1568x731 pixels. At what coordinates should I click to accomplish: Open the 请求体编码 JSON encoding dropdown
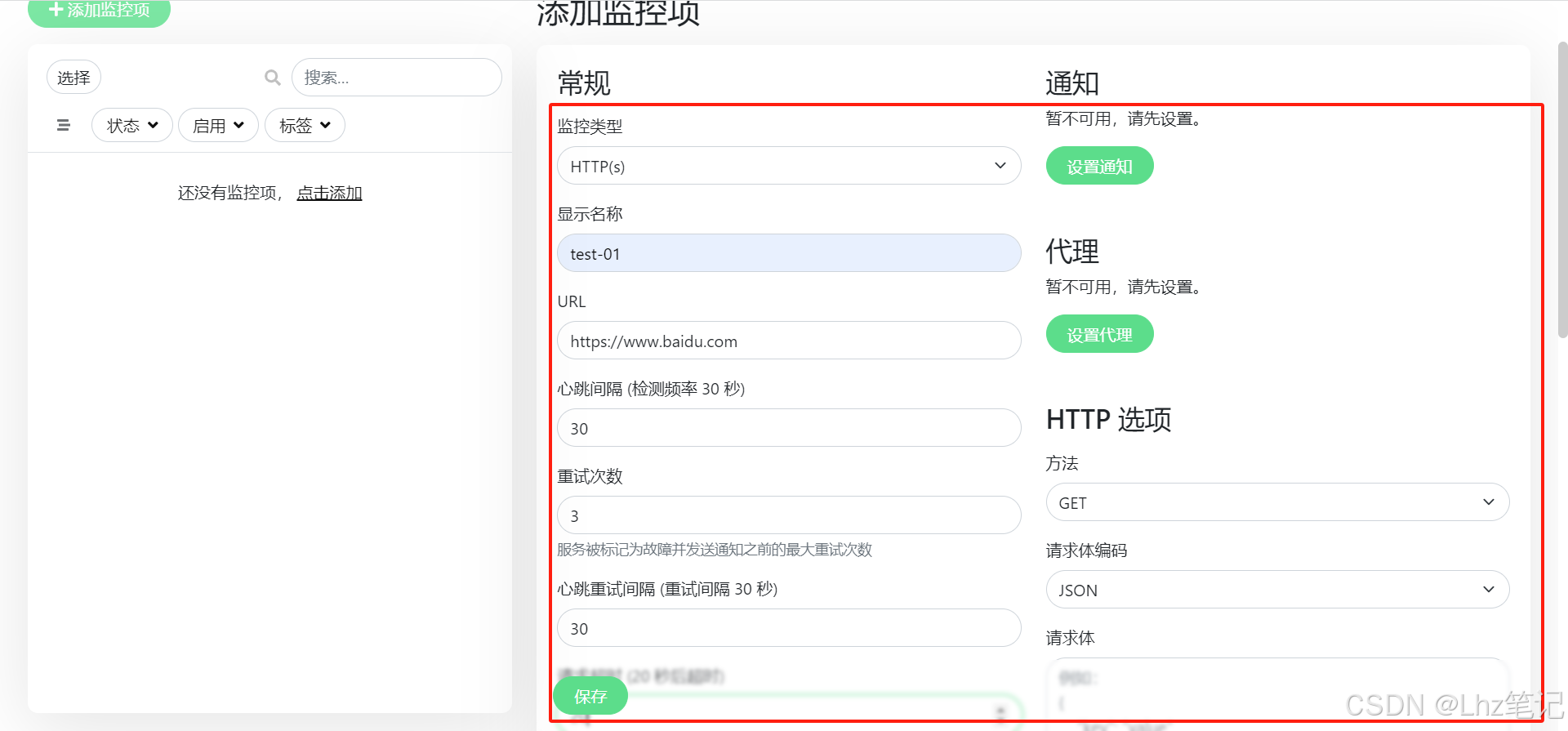pos(1277,590)
